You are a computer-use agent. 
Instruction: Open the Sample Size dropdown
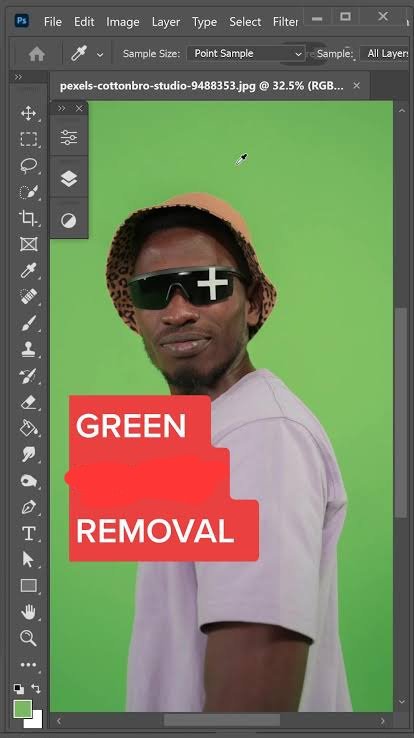pyautogui.click(x=247, y=54)
